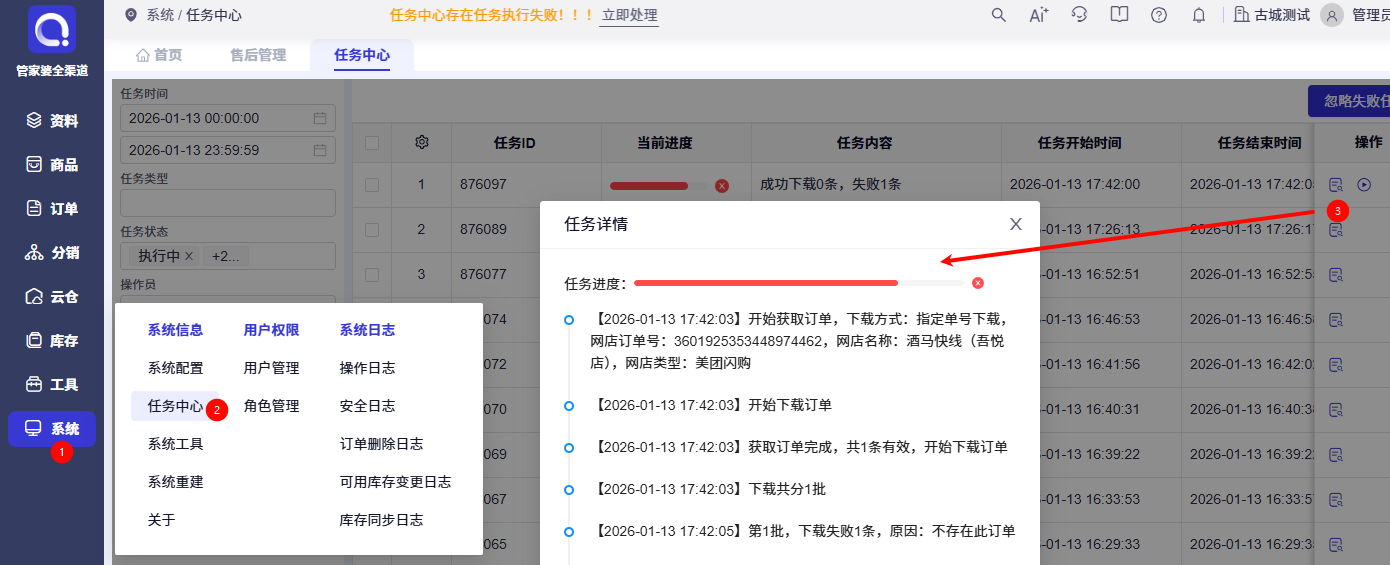Click the start time field 2026-01-13 00:00:00

click(x=227, y=118)
